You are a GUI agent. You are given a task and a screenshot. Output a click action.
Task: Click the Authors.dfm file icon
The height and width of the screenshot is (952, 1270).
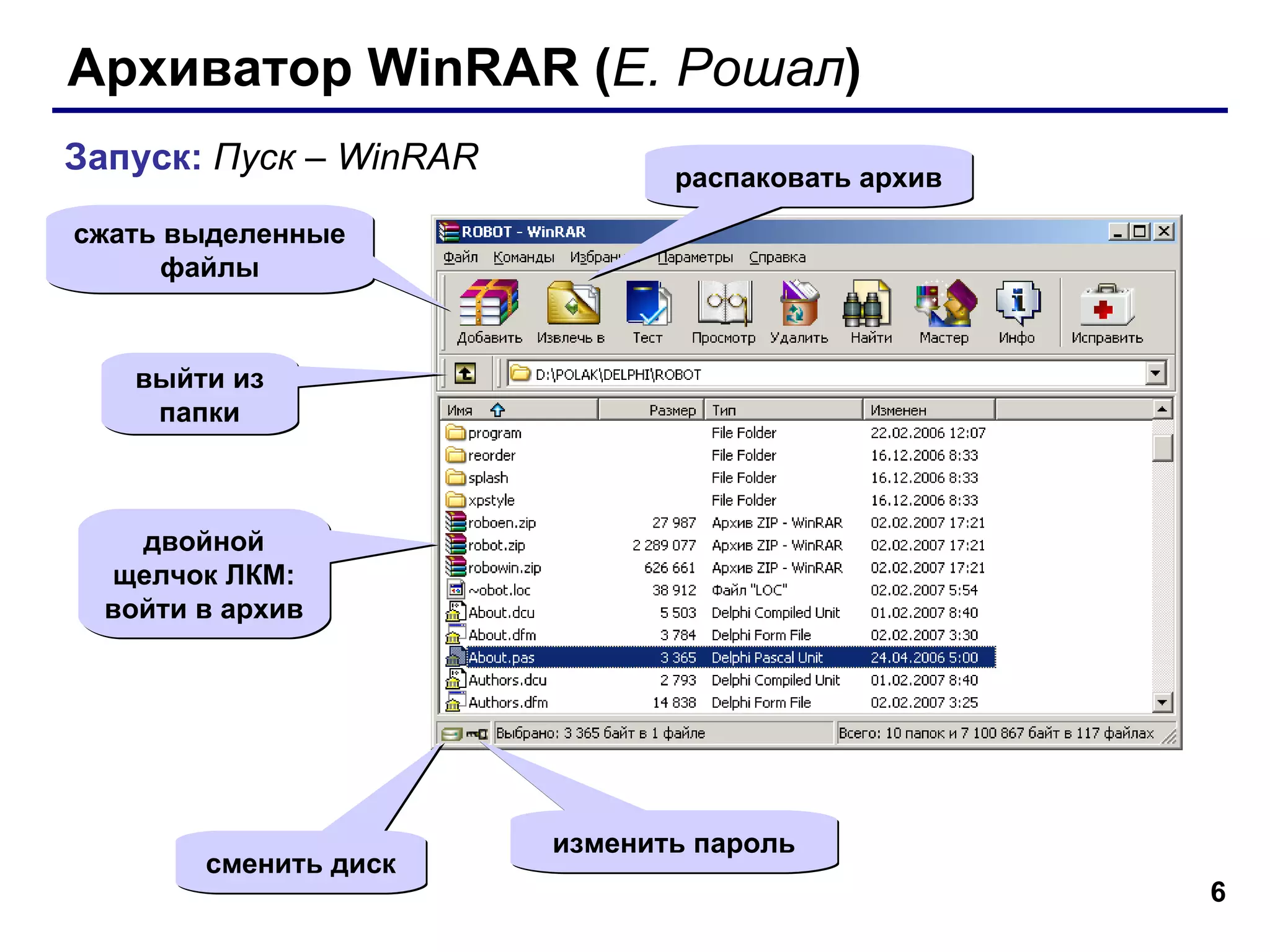455,702
